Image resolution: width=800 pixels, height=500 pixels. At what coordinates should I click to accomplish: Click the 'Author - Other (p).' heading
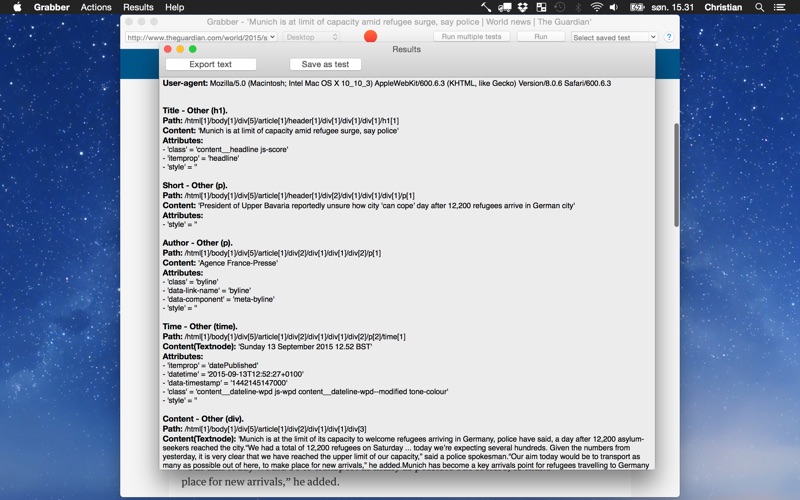click(x=197, y=243)
